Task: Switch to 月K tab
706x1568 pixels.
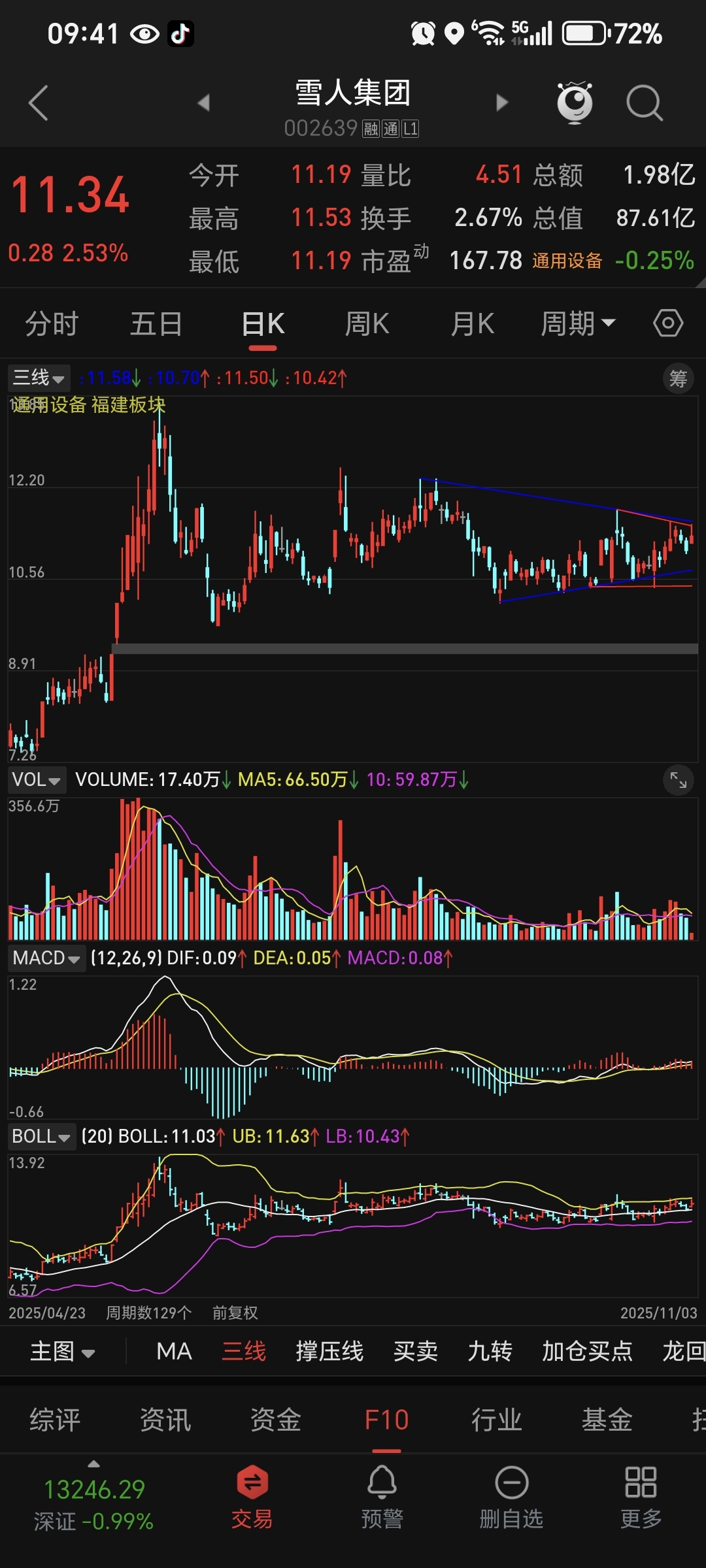Action: pyautogui.click(x=472, y=323)
